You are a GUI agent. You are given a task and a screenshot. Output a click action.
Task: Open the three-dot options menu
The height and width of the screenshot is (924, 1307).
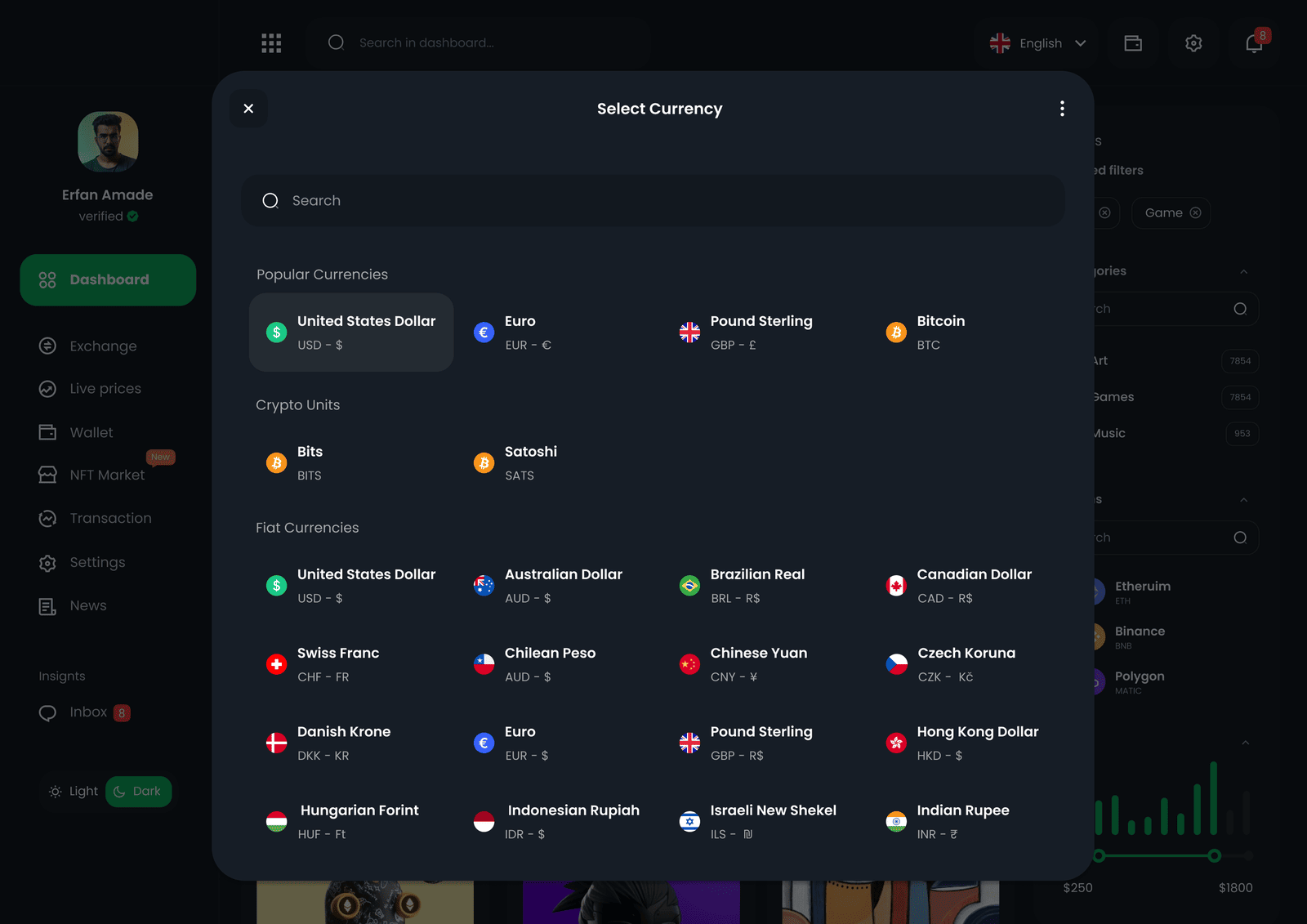coord(1062,109)
